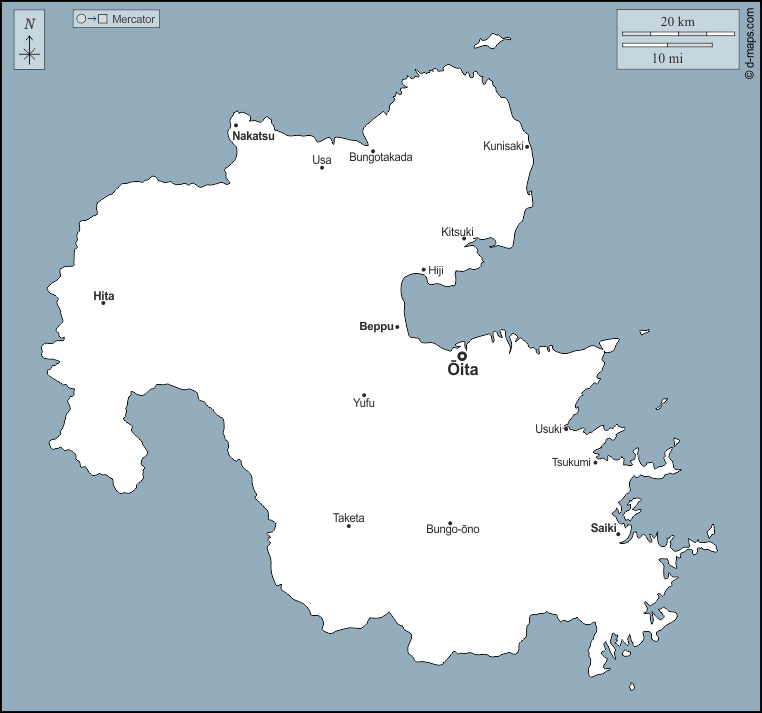
Task: Select the Tsukumi city label
Action: pos(571,462)
